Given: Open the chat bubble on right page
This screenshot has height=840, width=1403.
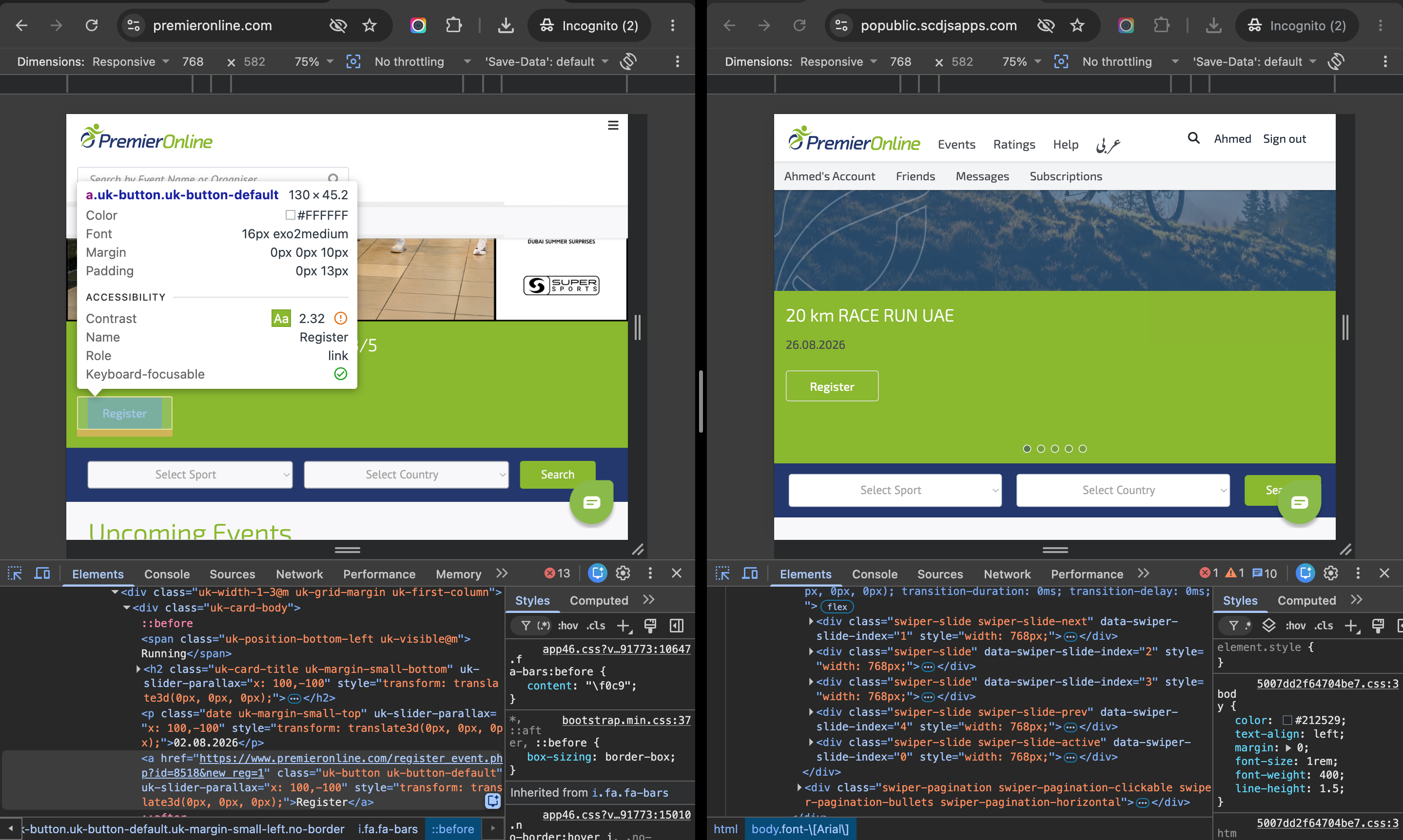Looking at the screenshot, I should pyautogui.click(x=1299, y=502).
